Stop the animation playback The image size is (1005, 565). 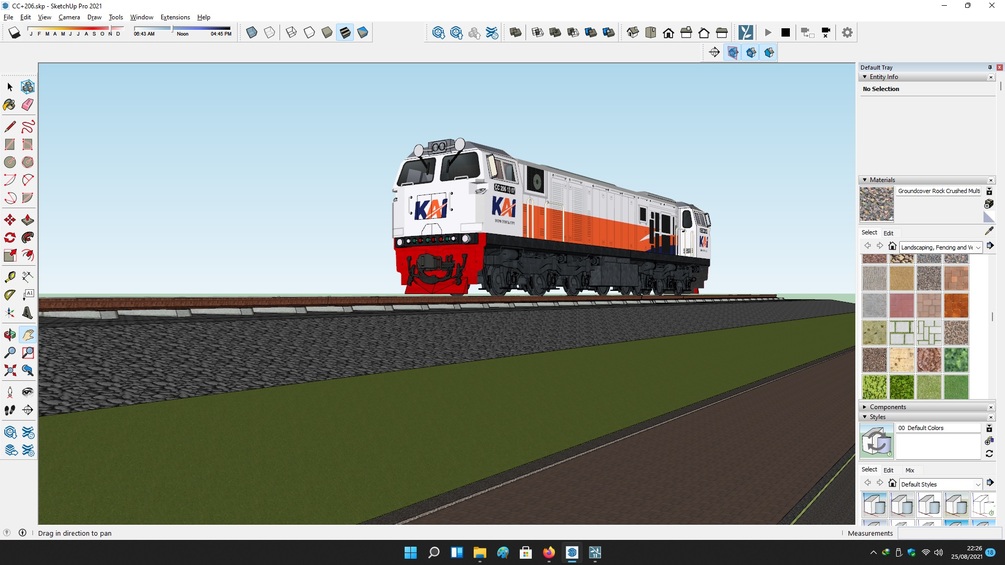[x=786, y=32]
